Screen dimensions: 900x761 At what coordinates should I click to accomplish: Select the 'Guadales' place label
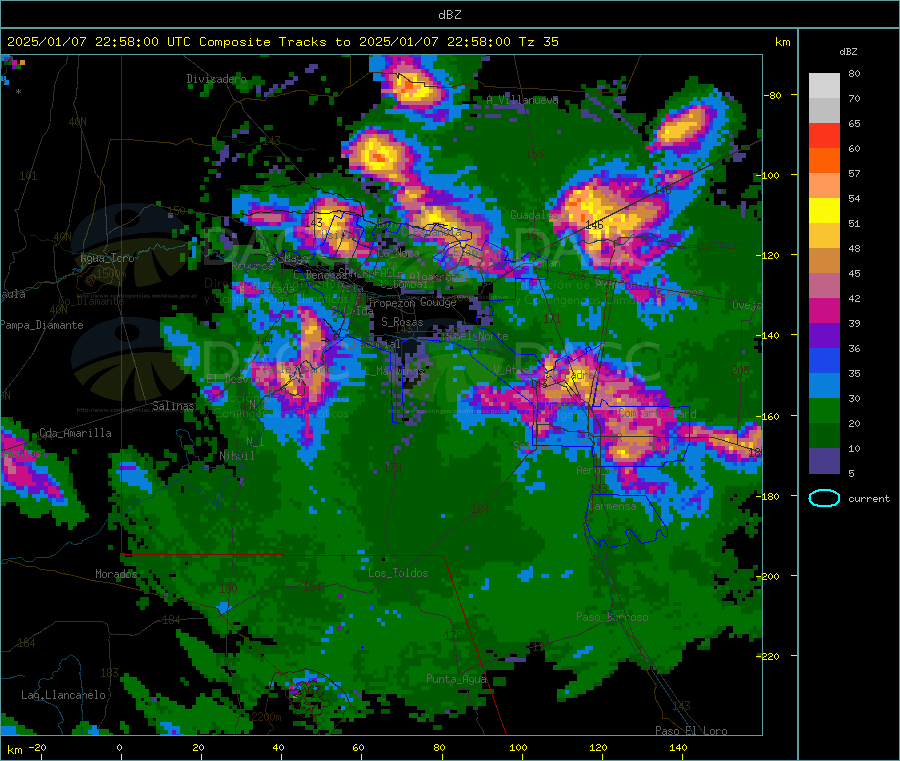pos(534,215)
